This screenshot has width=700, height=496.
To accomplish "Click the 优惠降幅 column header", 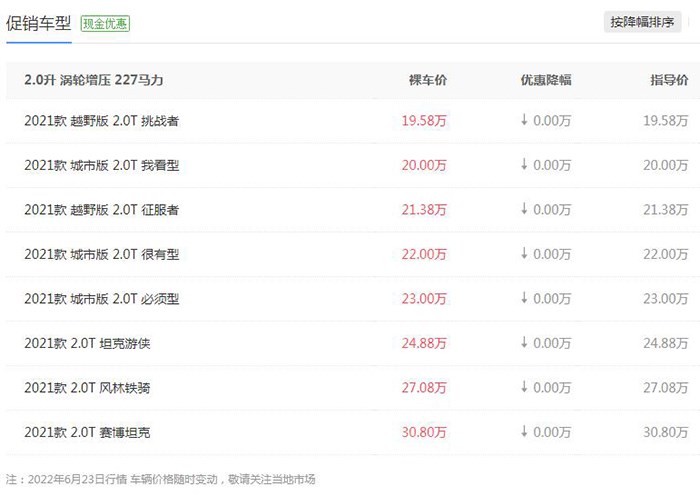I will coord(546,80).
